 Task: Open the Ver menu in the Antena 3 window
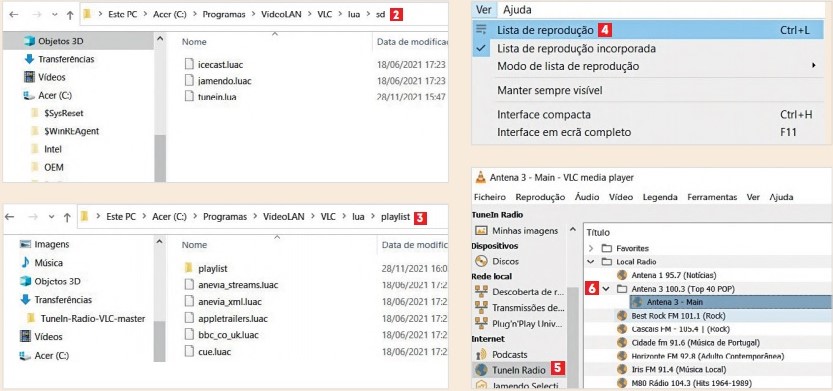coord(753,197)
